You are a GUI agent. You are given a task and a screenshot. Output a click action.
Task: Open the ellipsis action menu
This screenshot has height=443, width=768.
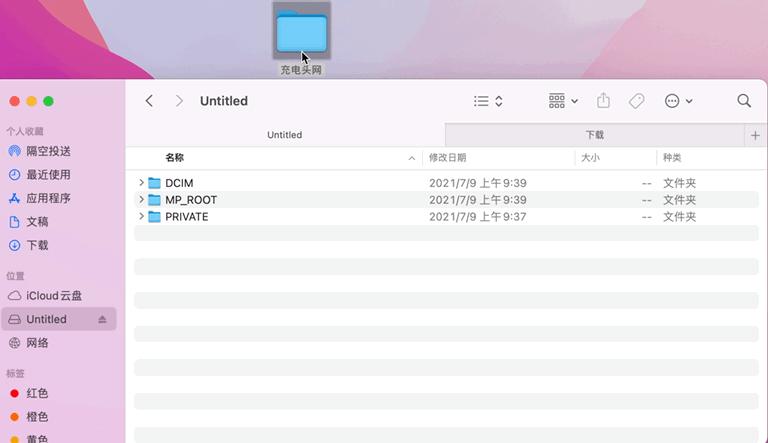click(x=678, y=101)
